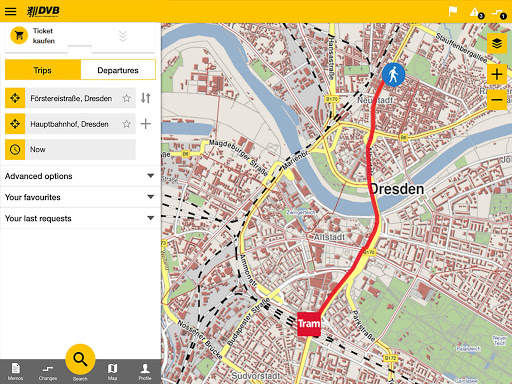This screenshot has width=512, height=384.
Task: Open the hamburger menu
Action: pos(10,11)
